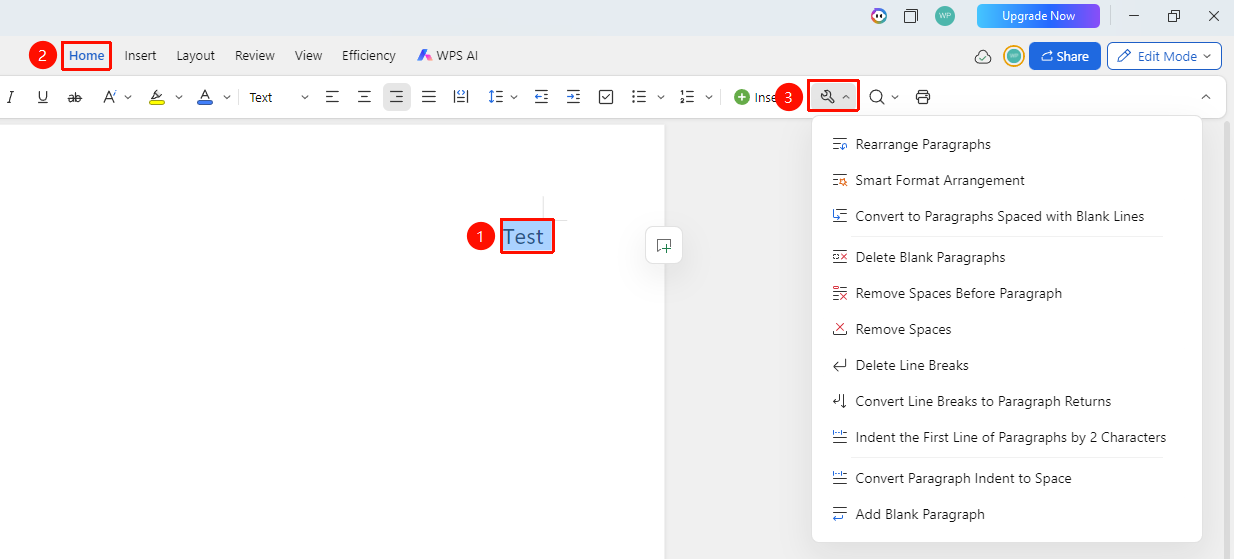Decrease the paragraph indent

tap(541, 97)
